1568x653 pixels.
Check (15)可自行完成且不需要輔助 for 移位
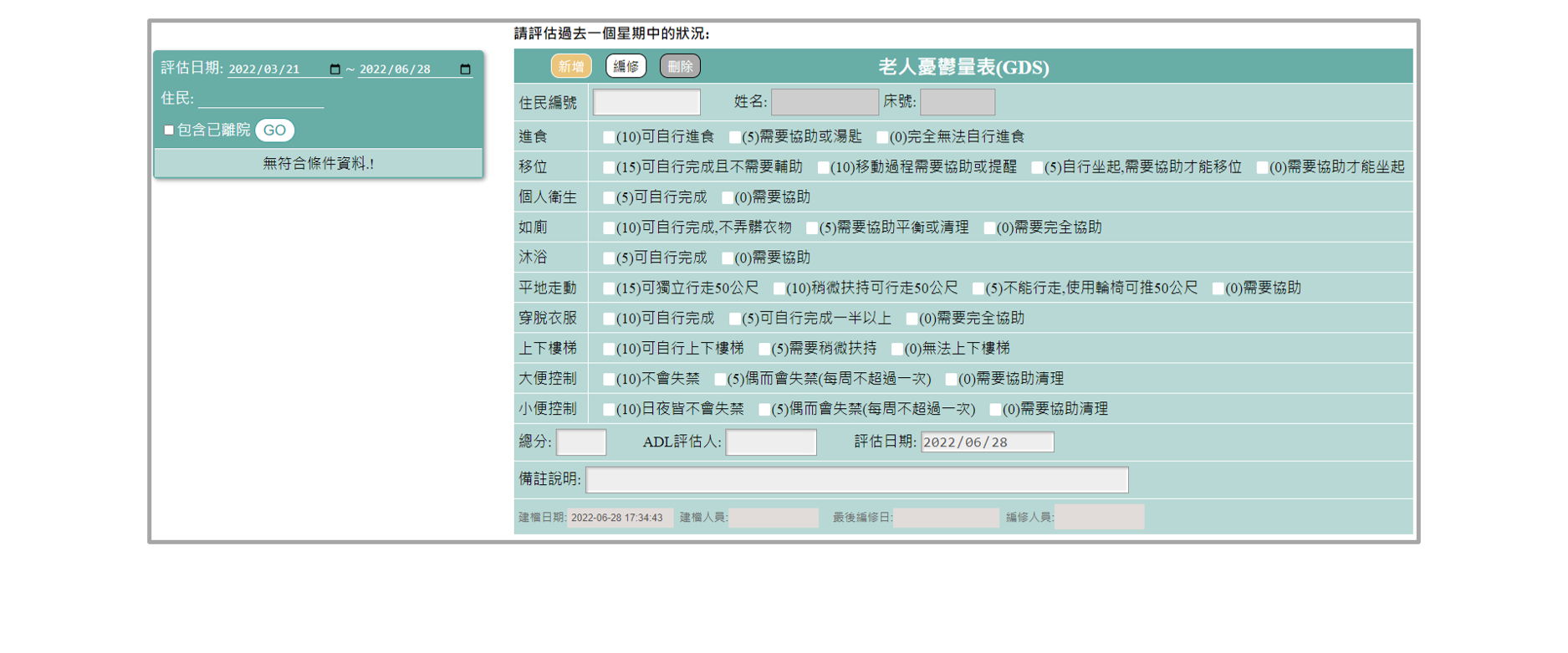[609, 167]
